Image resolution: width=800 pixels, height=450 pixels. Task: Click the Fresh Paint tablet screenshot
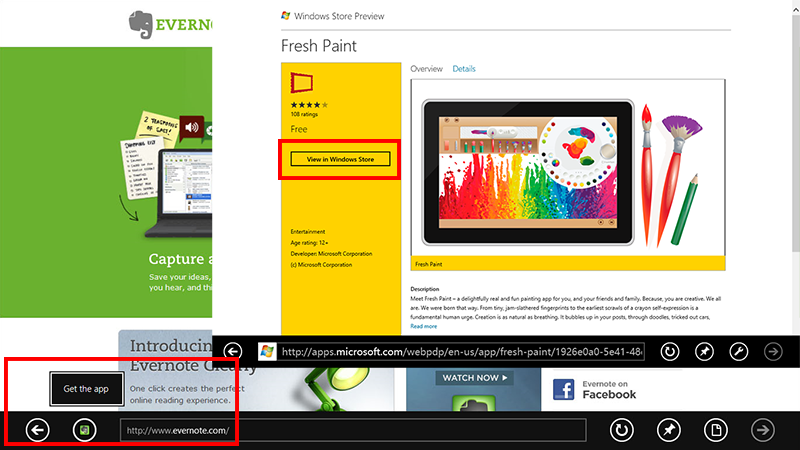pos(528,172)
